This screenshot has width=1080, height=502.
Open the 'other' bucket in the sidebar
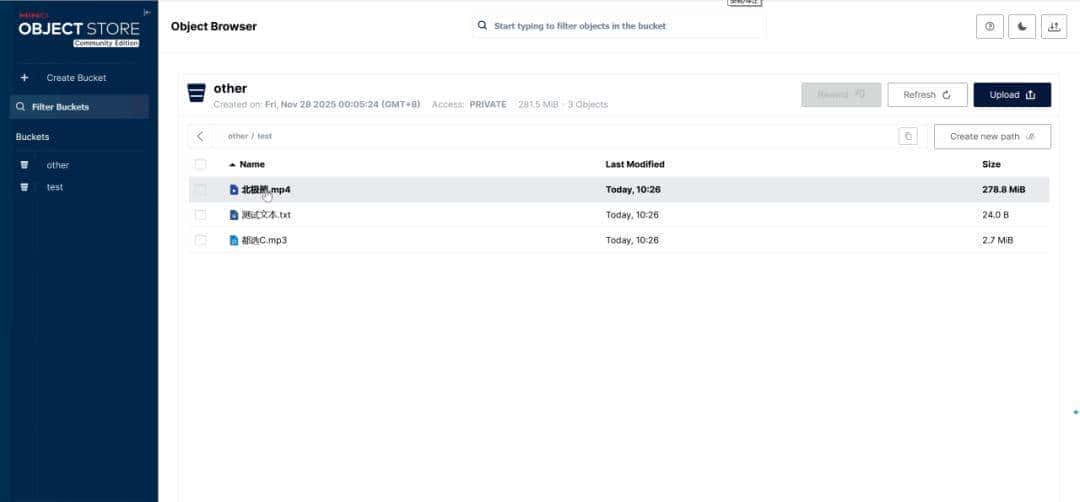58,165
